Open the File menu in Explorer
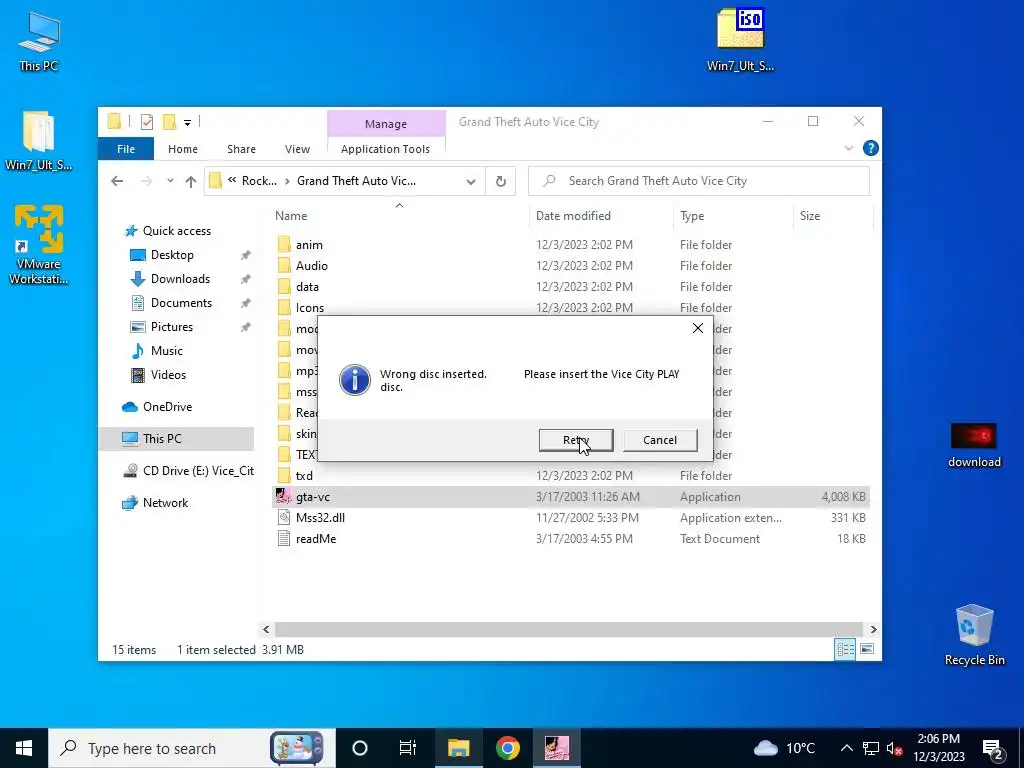The height and width of the screenshot is (768, 1024). (x=126, y=149)
